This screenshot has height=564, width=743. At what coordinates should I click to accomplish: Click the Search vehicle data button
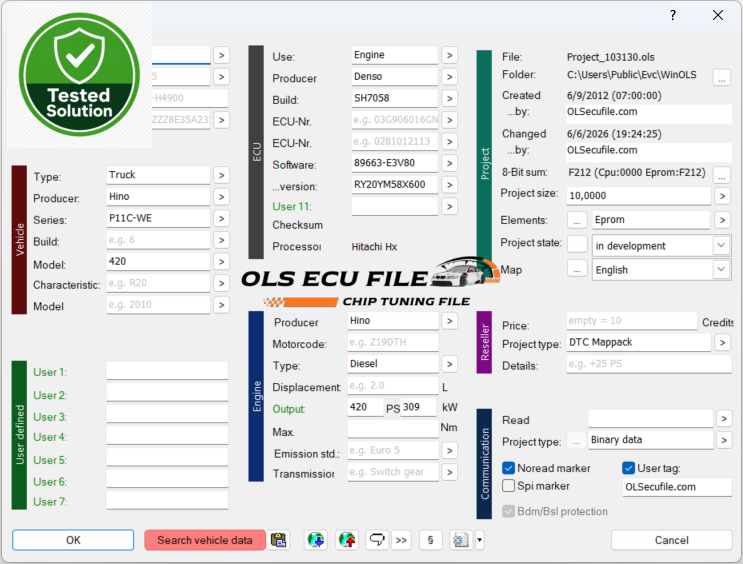(205, 540)
